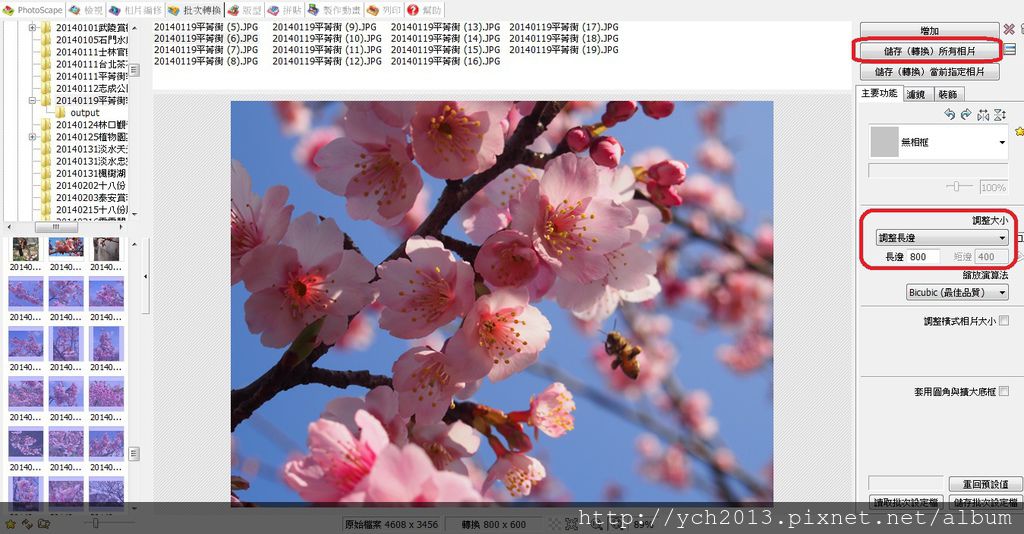Expand the 20140125植物園 folder node
Viewport: 1024px width, 534px height.
(32, 137)
